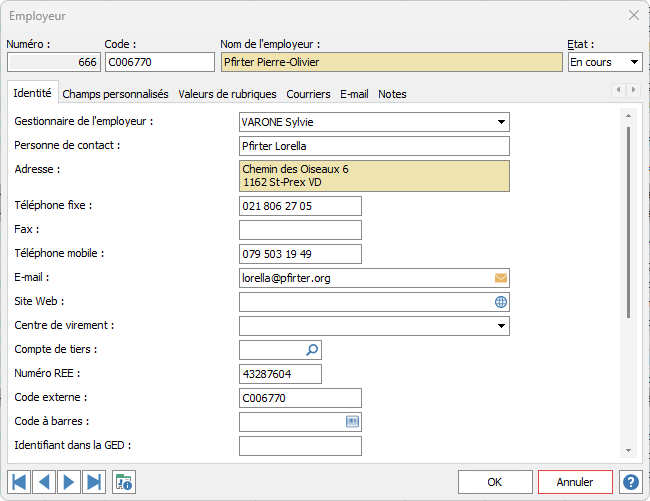
Task: Go to the first employer record
Action: (x=19, y=482)
